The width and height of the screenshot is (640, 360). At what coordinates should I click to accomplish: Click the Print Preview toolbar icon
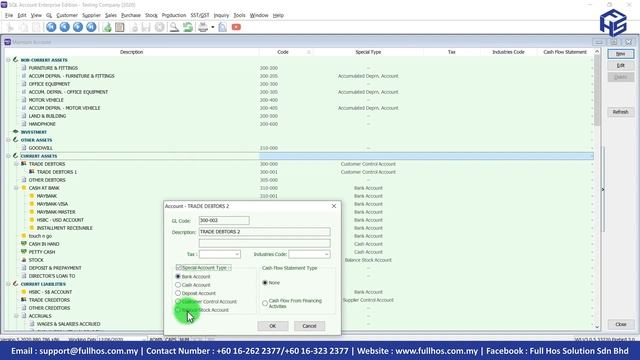(222, 27)
